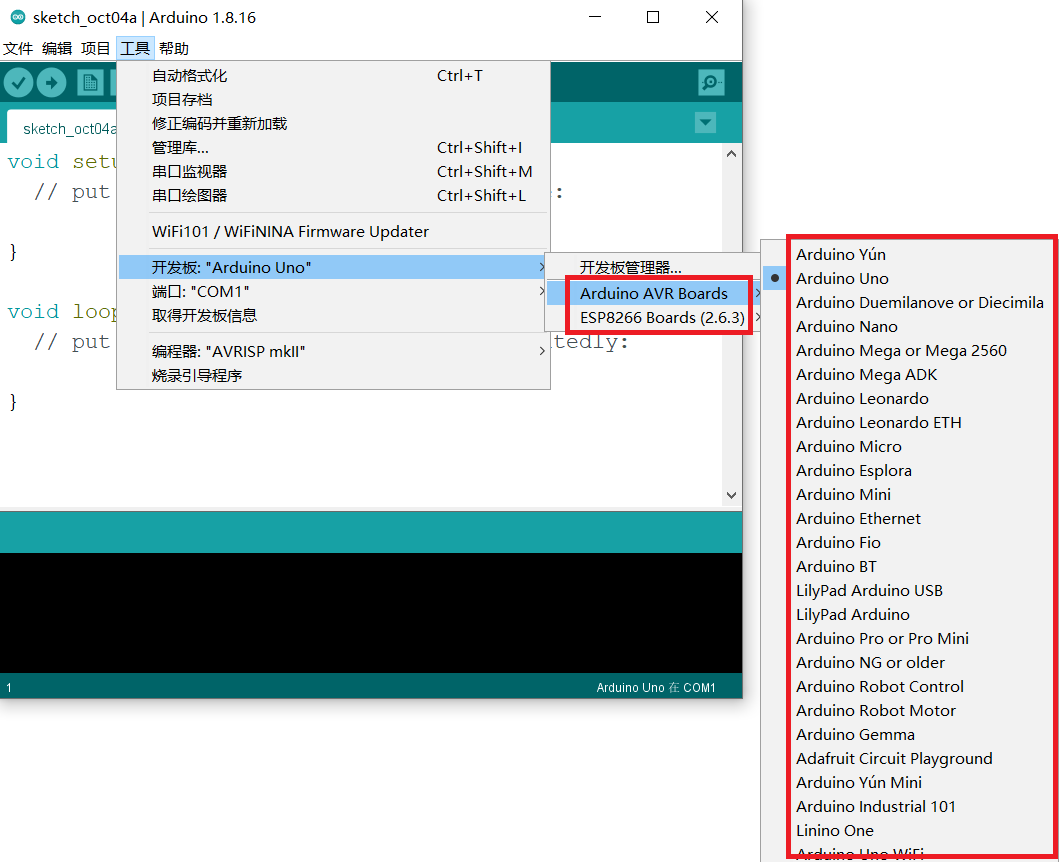Open 串口监视器 menu entry
Image resolution: width=1063 pixels, height=862 pixels.
coord(334,171)
